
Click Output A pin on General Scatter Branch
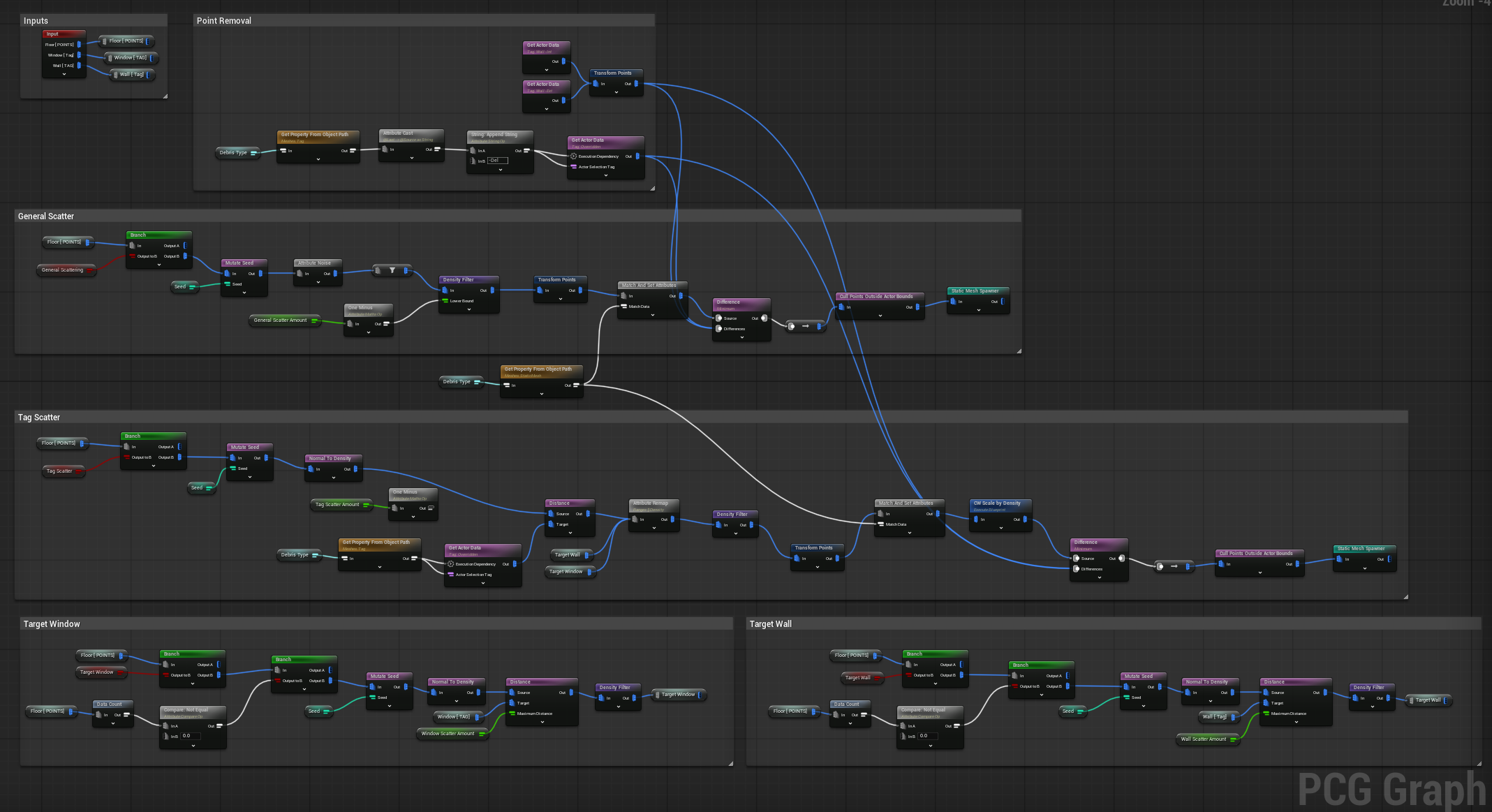[x=185, y=246]
